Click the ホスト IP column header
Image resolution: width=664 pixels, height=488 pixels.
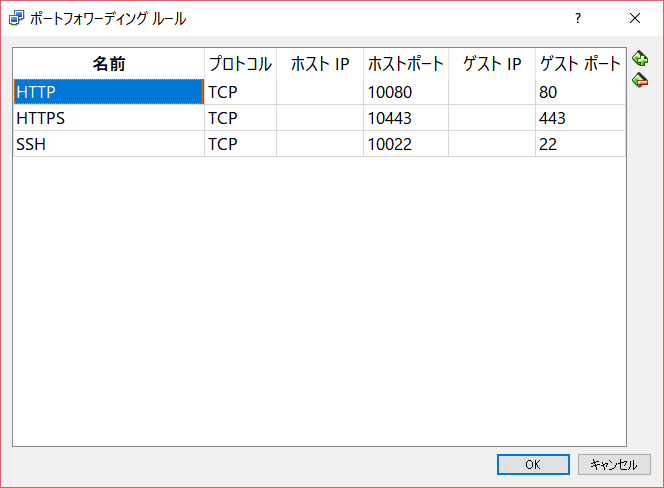tap(320, 64)
